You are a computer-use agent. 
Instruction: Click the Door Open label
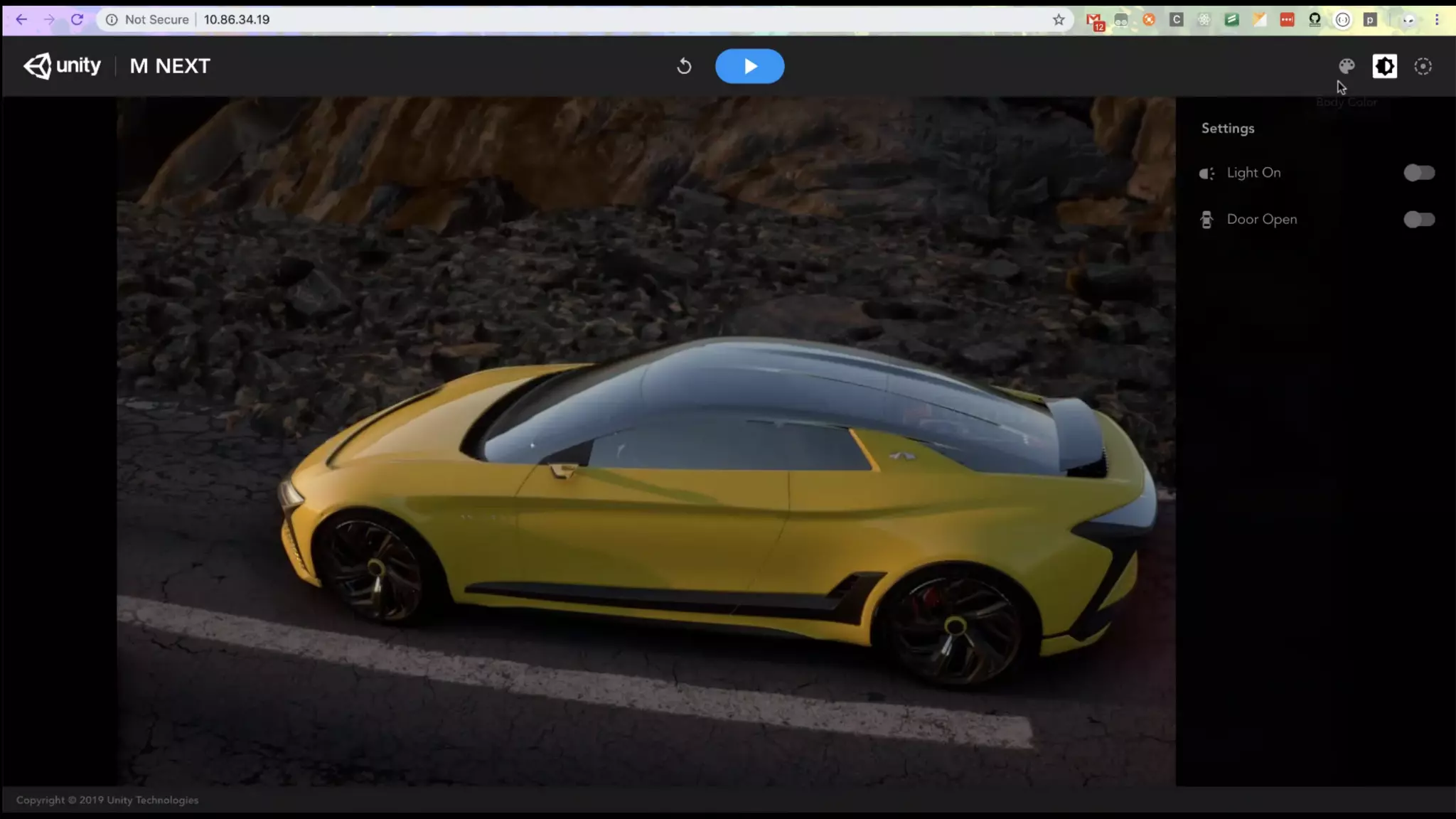[x=1261, y=220]
